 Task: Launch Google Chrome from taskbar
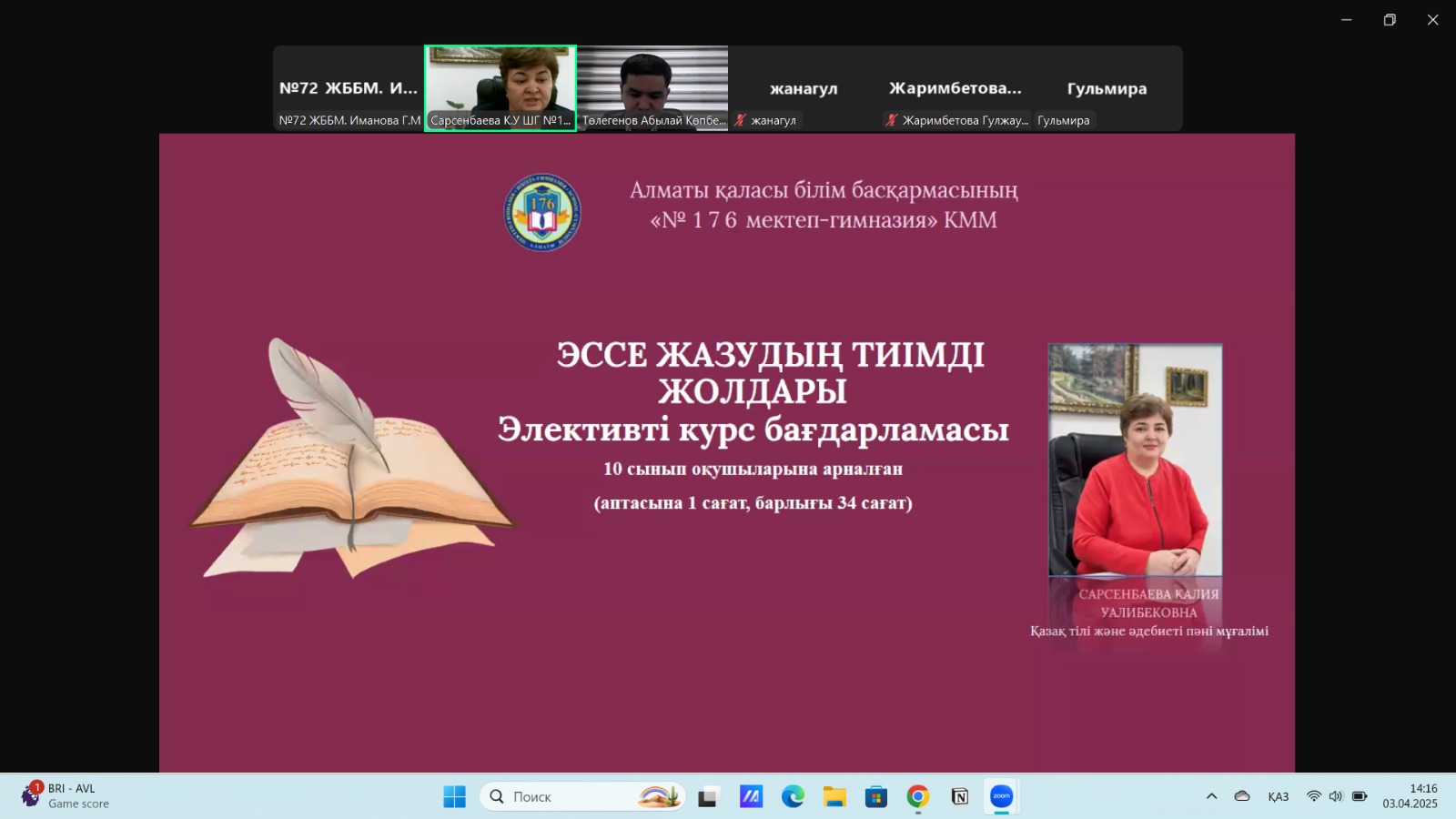(x=917, y=797)
